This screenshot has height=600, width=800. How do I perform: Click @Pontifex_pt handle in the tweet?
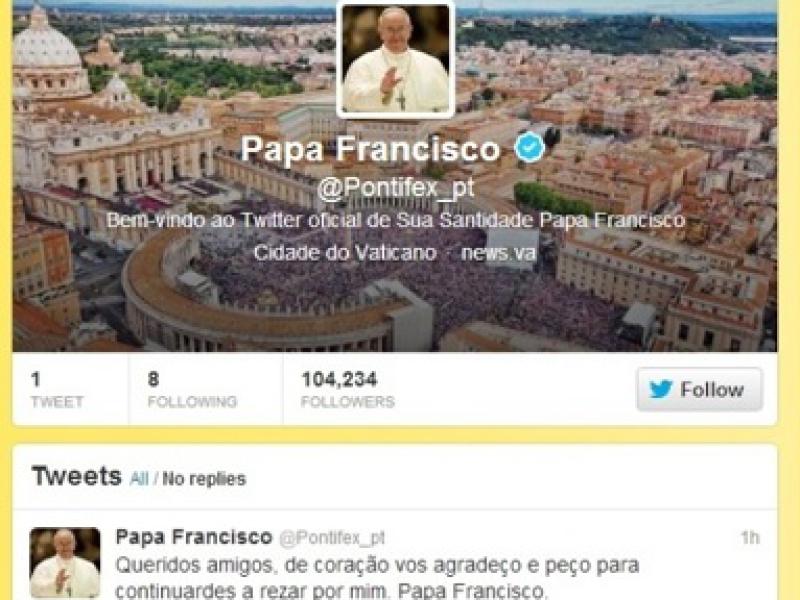coord(332,538)
